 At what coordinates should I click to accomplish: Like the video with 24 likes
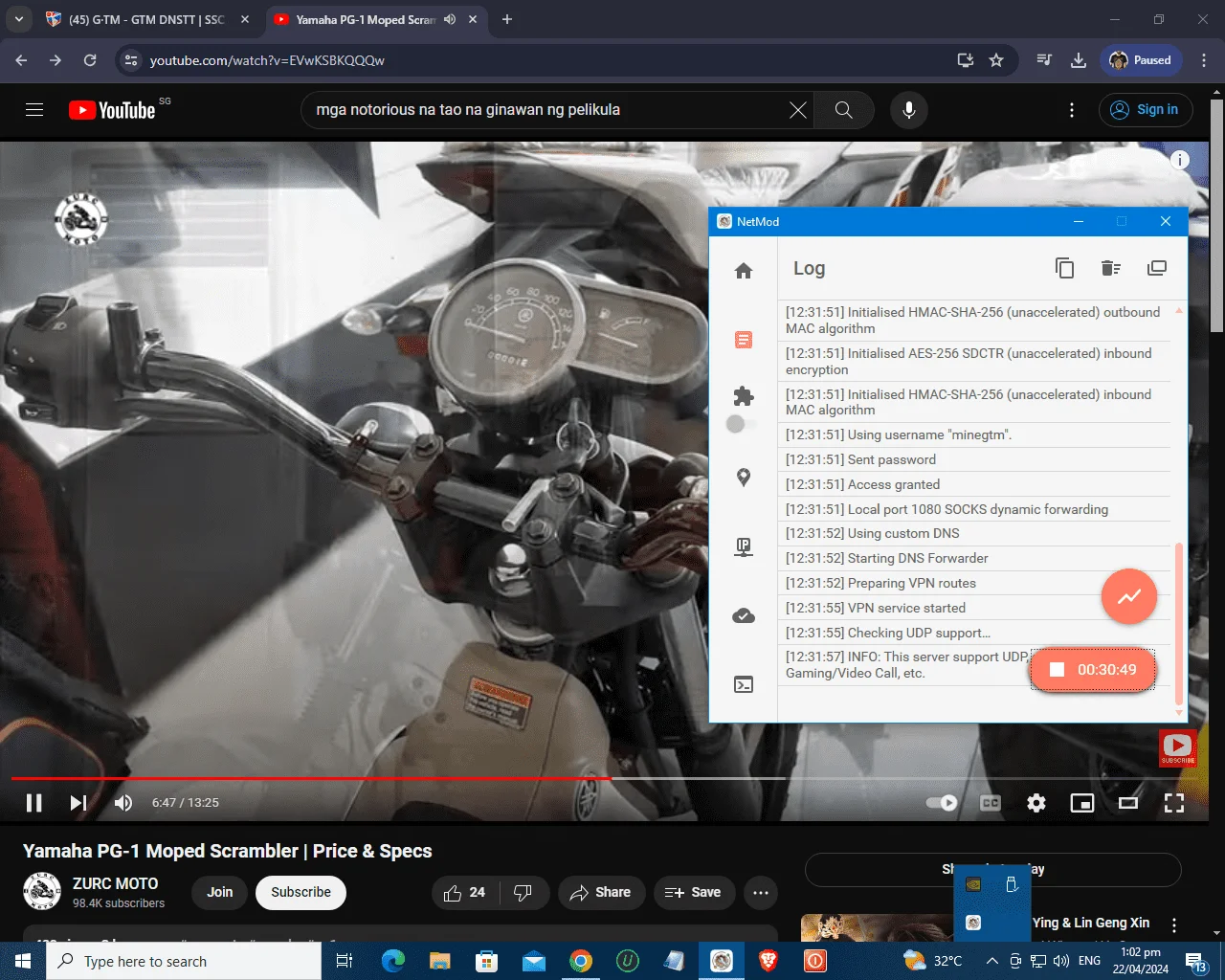[x=464, y=893]
